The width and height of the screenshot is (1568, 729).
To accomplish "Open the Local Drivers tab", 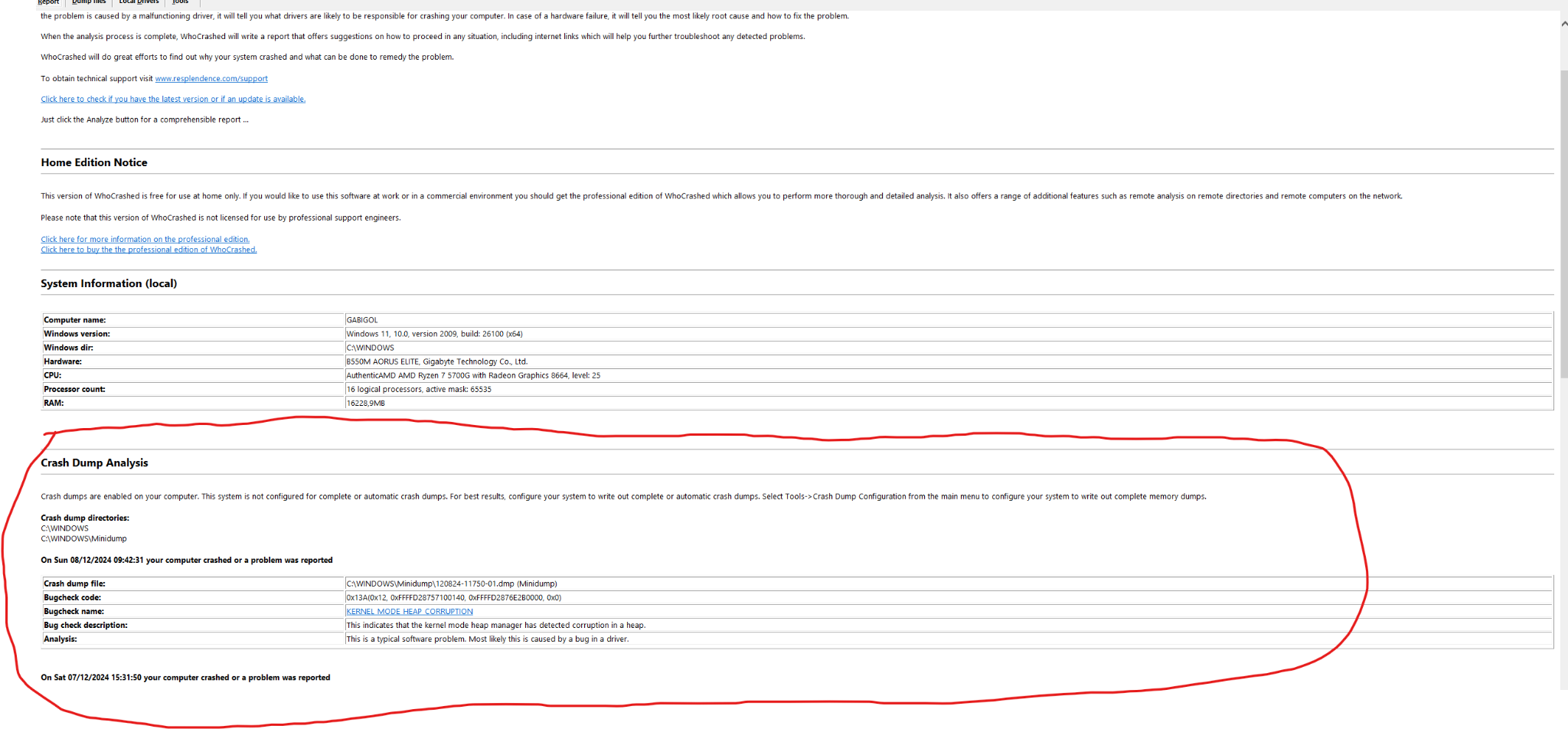I will point(139,2).
